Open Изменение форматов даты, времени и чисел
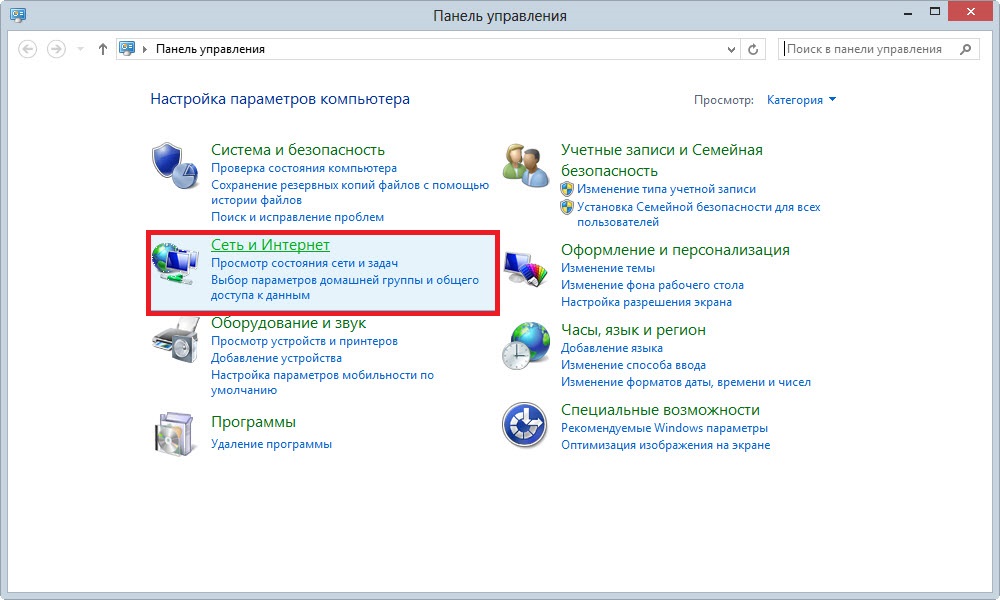 click(x=686, y=383)
